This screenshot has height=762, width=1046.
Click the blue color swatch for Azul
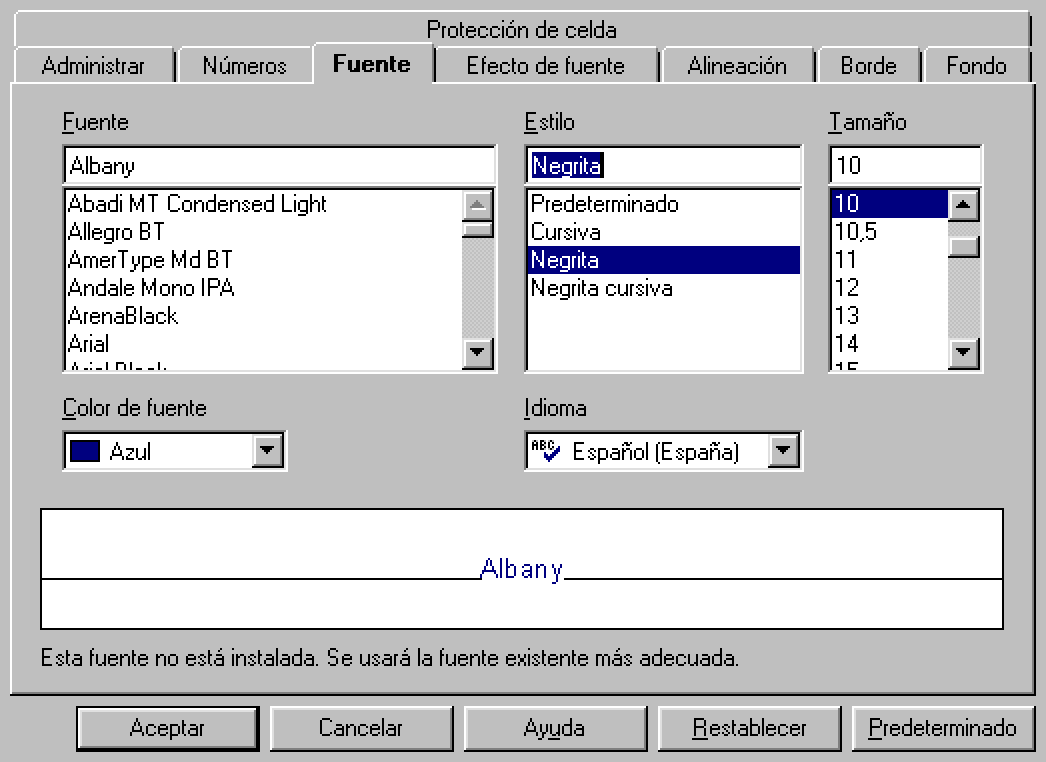tap(85, 451)
